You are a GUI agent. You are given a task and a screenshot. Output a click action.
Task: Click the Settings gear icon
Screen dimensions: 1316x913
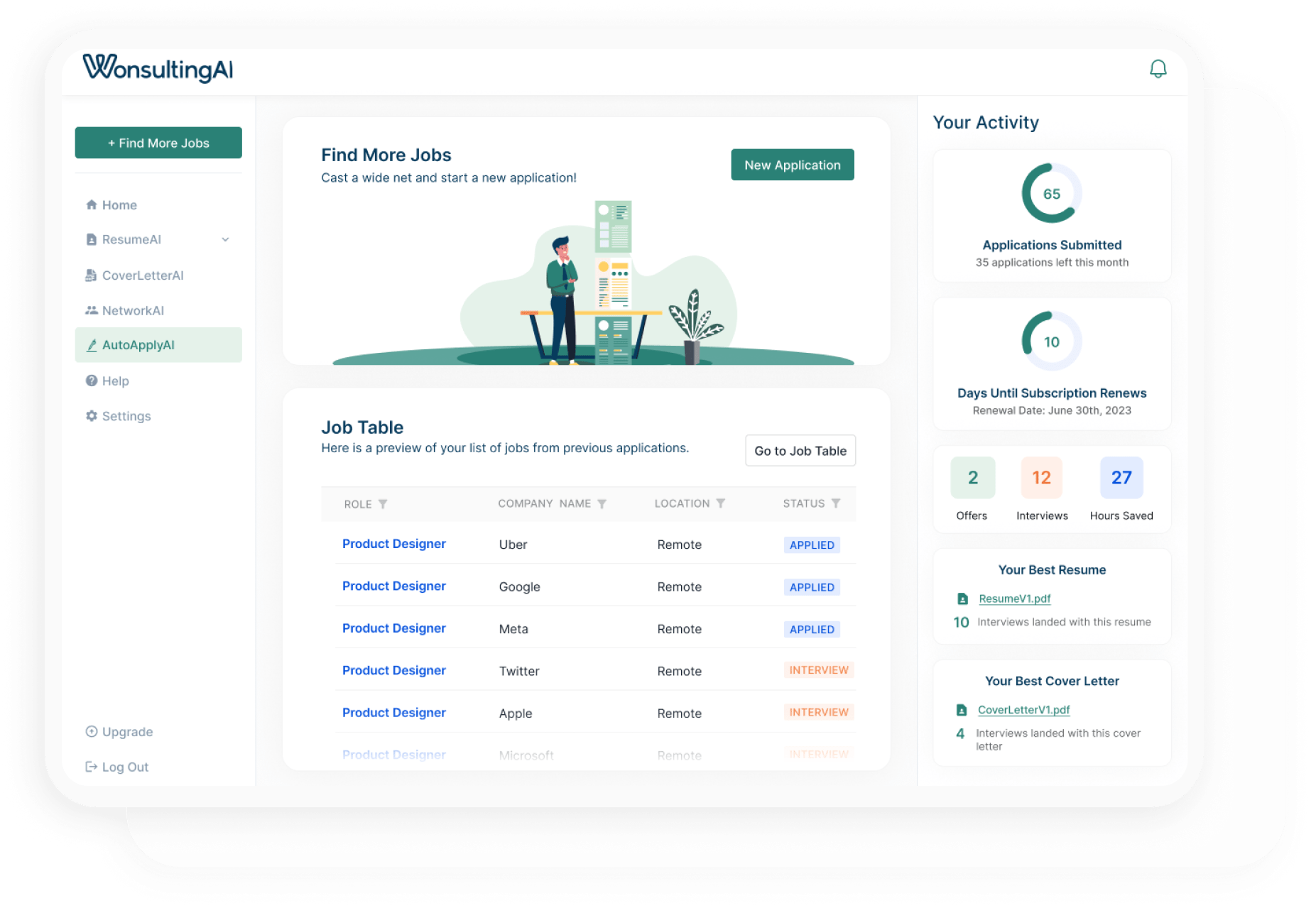click(92, 416)
